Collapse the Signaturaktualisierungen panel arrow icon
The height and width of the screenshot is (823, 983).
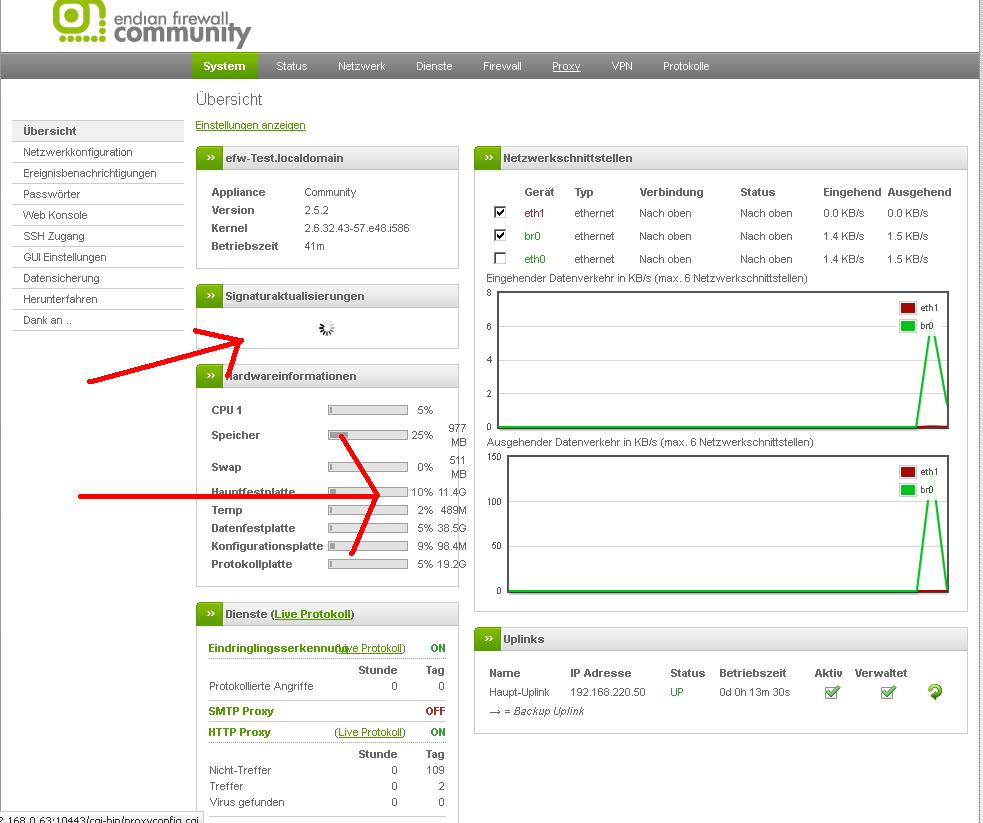211,296
